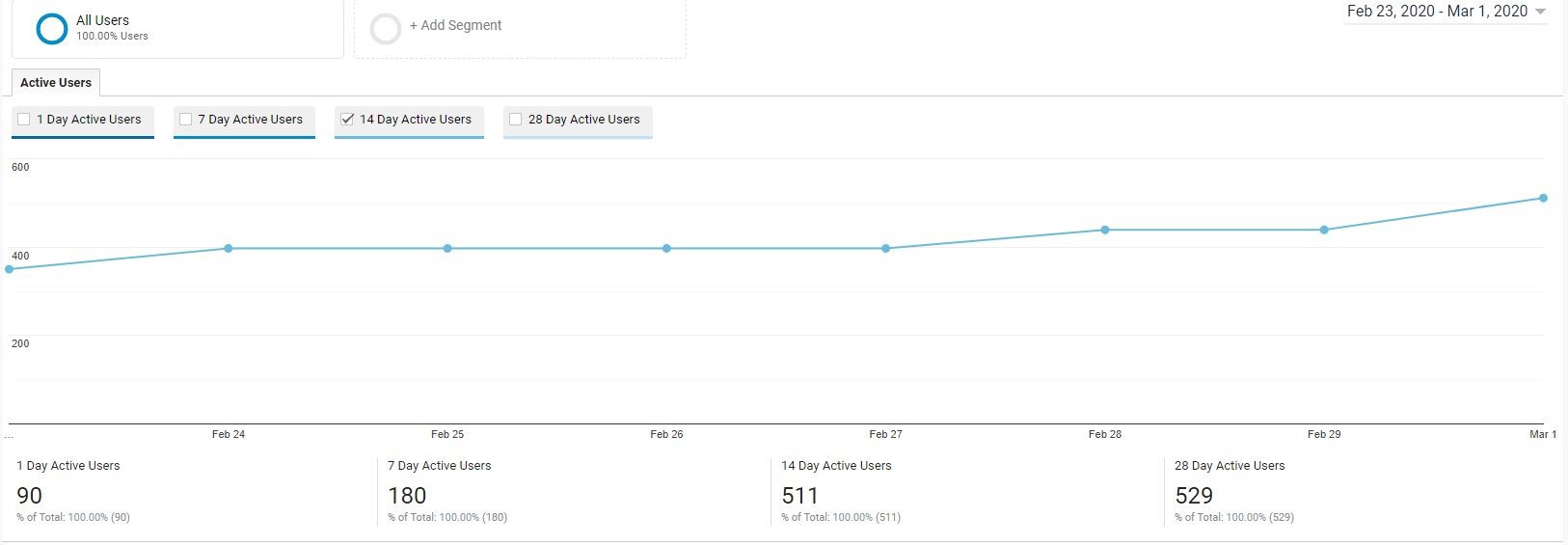Select the Feb 28 data point
The height and width of the screenshot is (545, 1568).
[1105, 230]
